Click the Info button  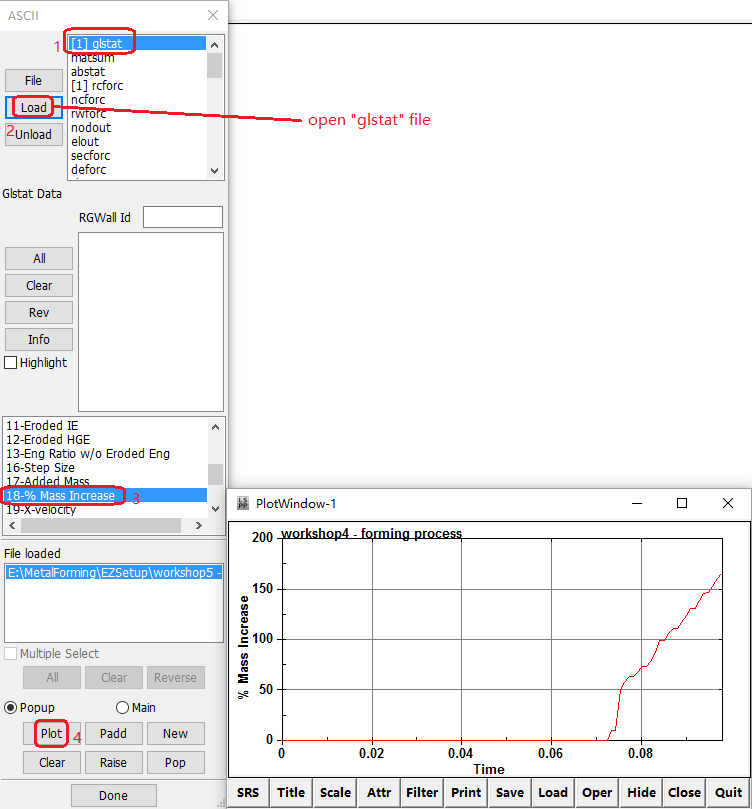coord(39,339)
